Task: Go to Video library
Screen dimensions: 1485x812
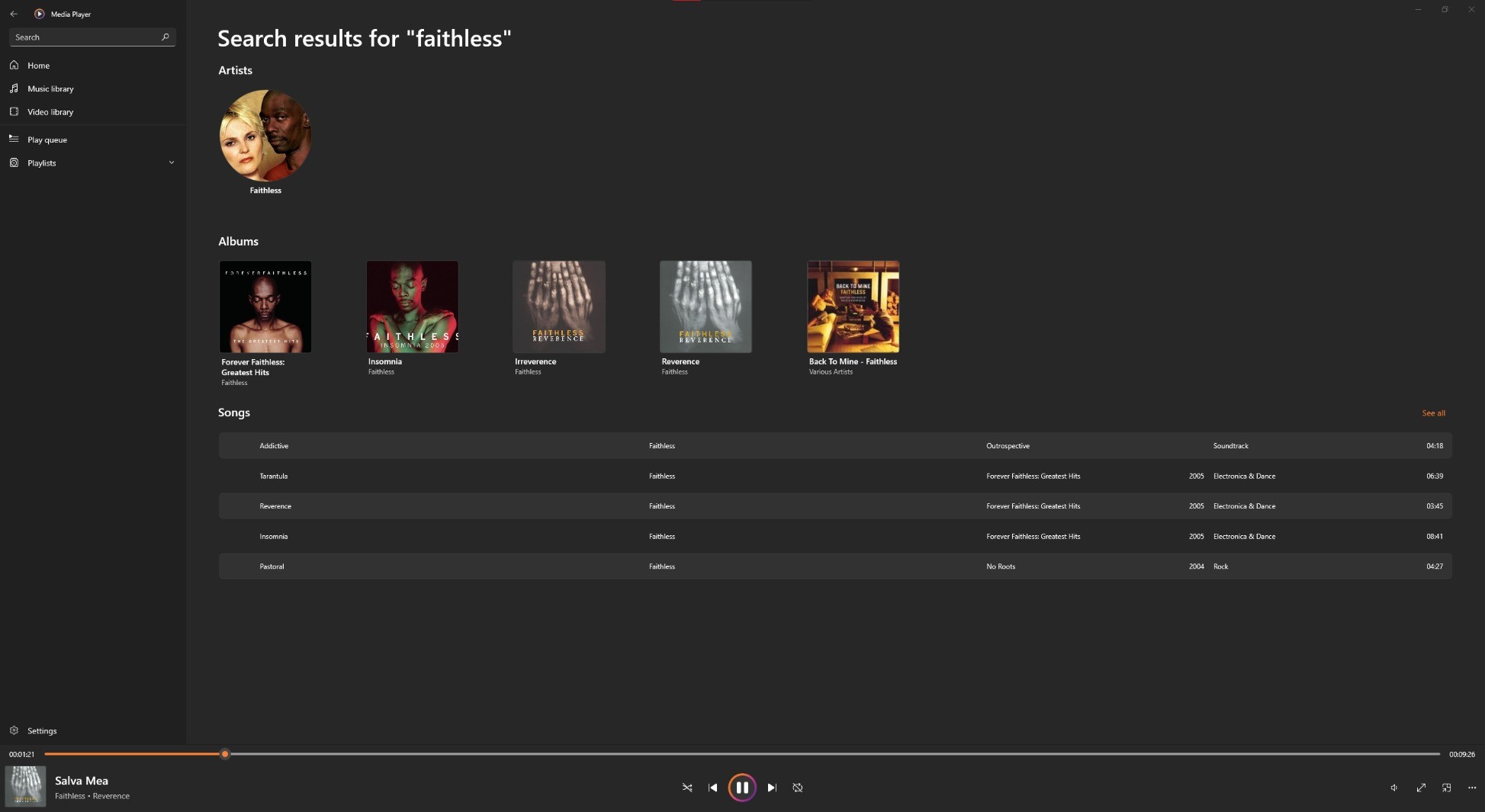Action: pyautogui.click(x=50, y=112)
